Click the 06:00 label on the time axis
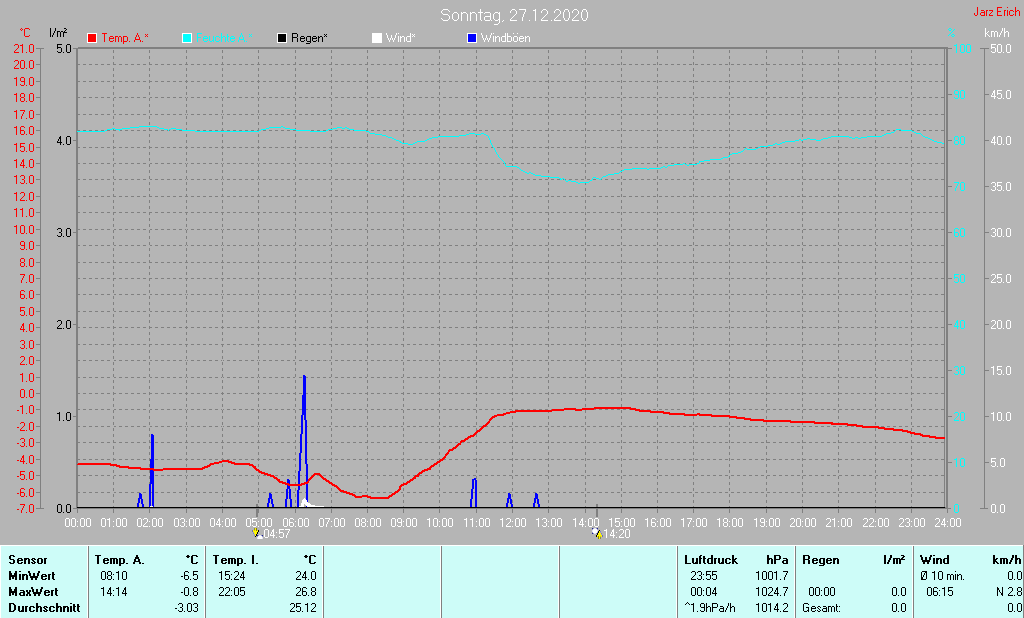The image size is (1024, 618). (x=295, y=523)
